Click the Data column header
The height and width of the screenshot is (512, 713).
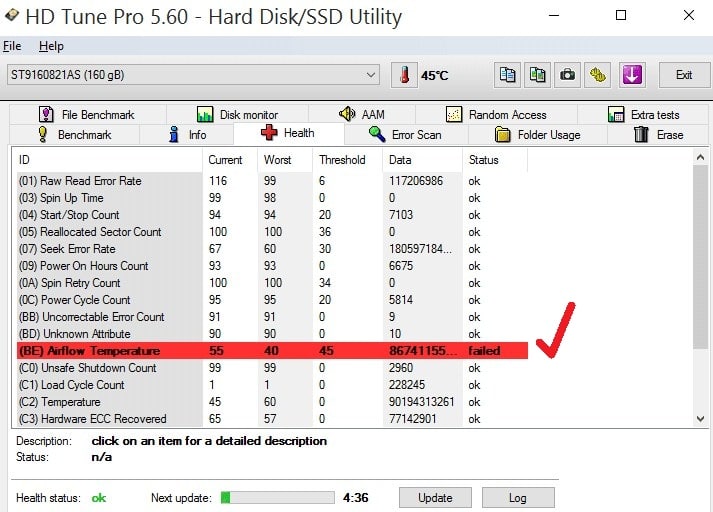[422, 160]
